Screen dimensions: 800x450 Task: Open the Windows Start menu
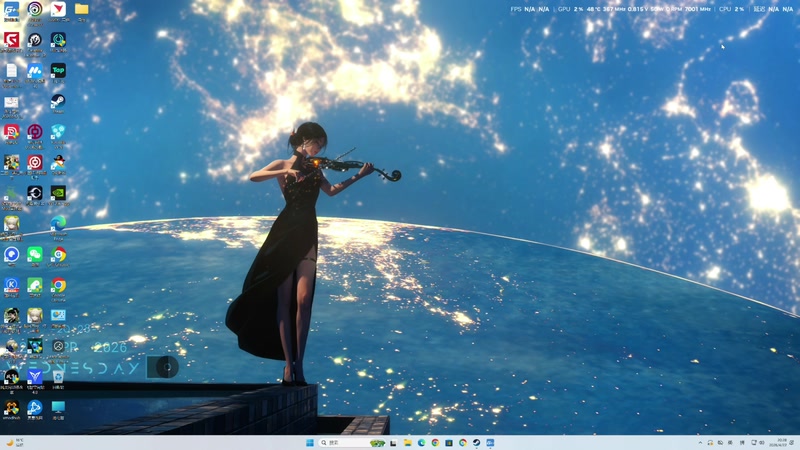(310, 443)
